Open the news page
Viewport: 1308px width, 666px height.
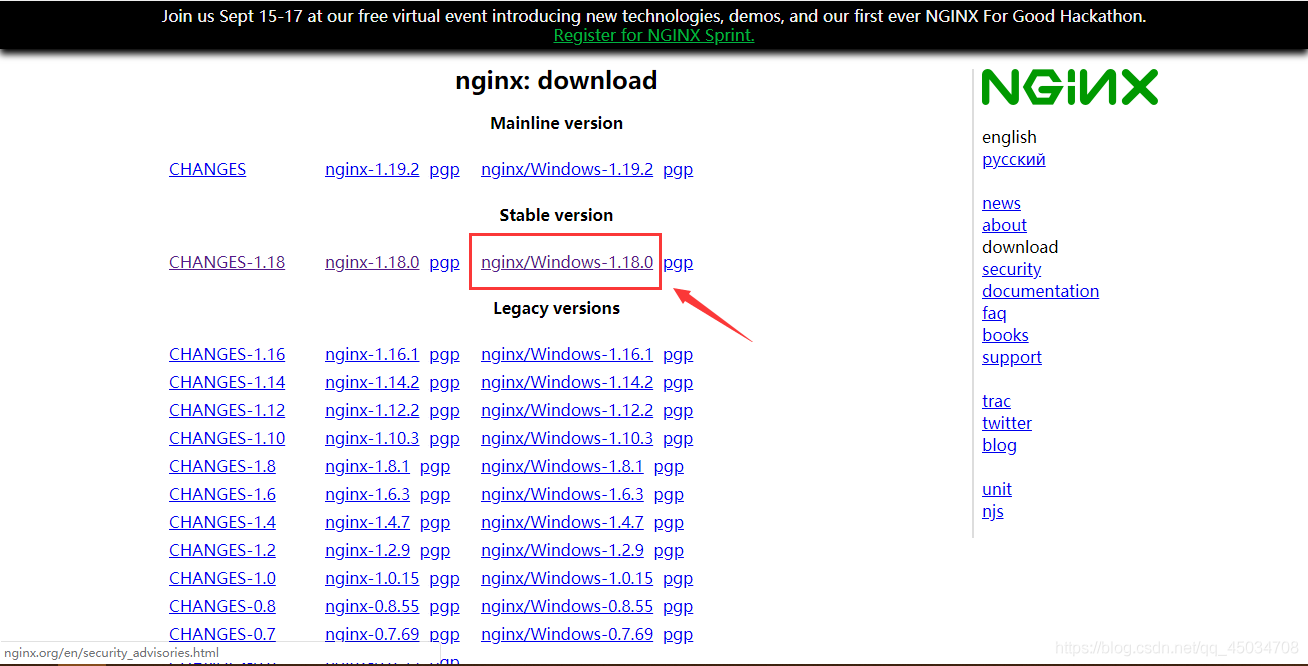click(x=1001, y=203)
